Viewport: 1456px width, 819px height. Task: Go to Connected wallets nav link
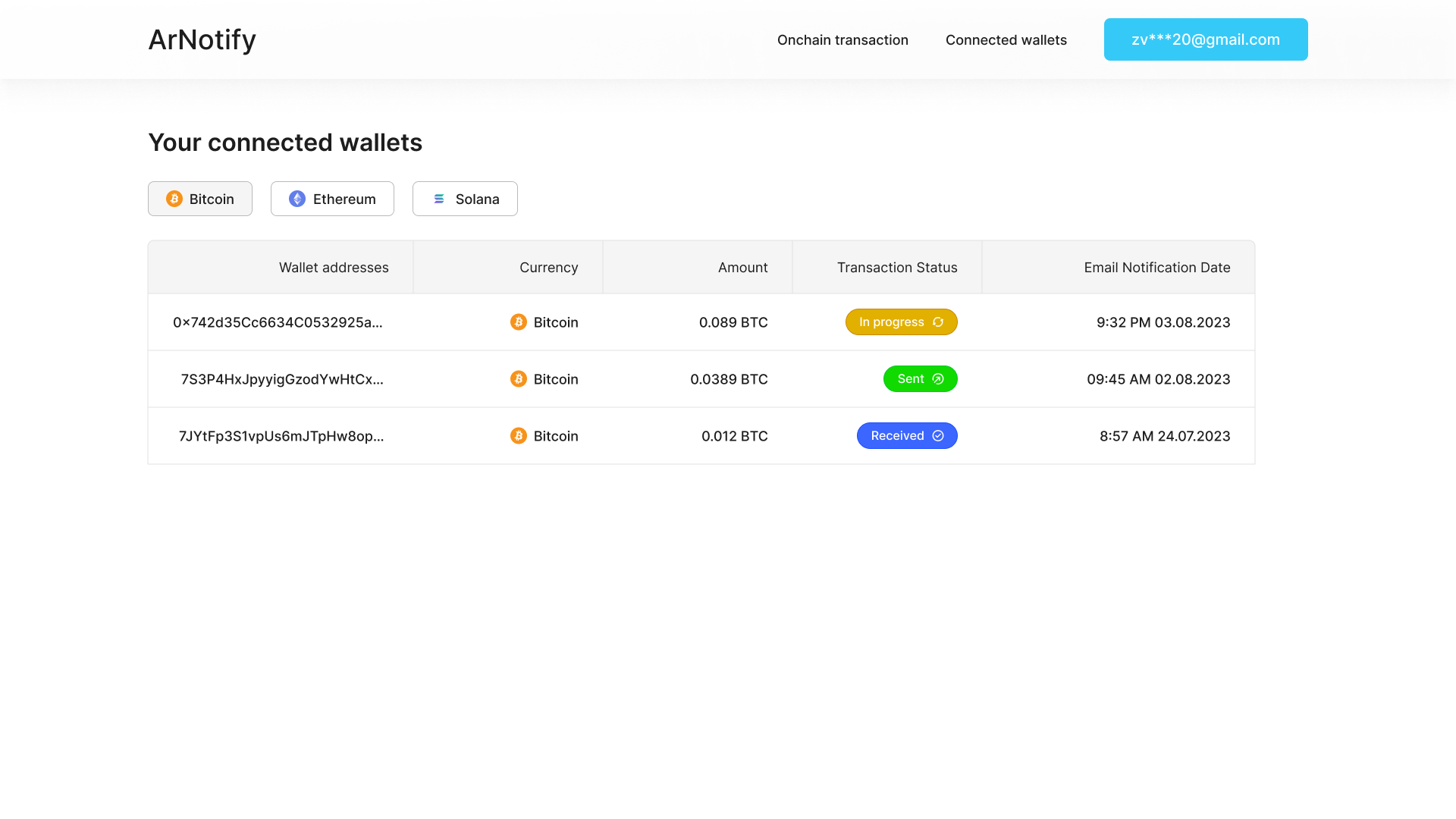(x=1006, y=40)
